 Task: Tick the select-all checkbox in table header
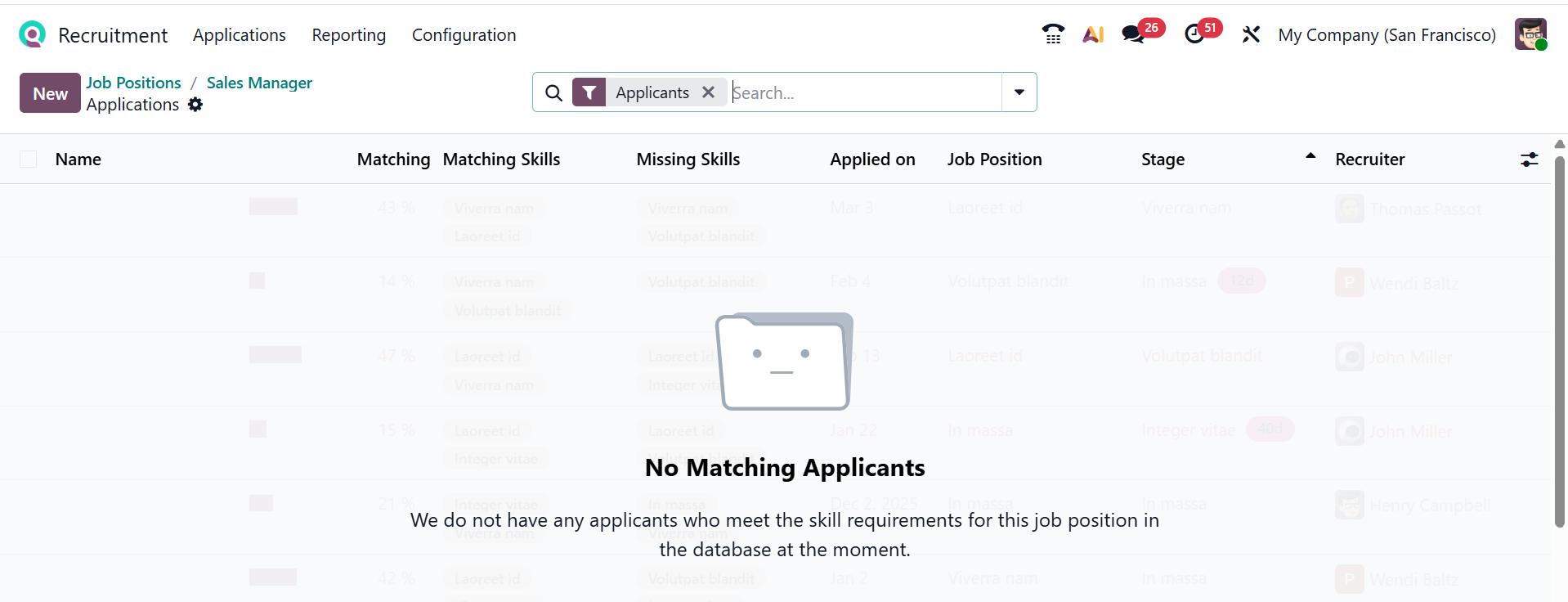(x=29, y=159)
